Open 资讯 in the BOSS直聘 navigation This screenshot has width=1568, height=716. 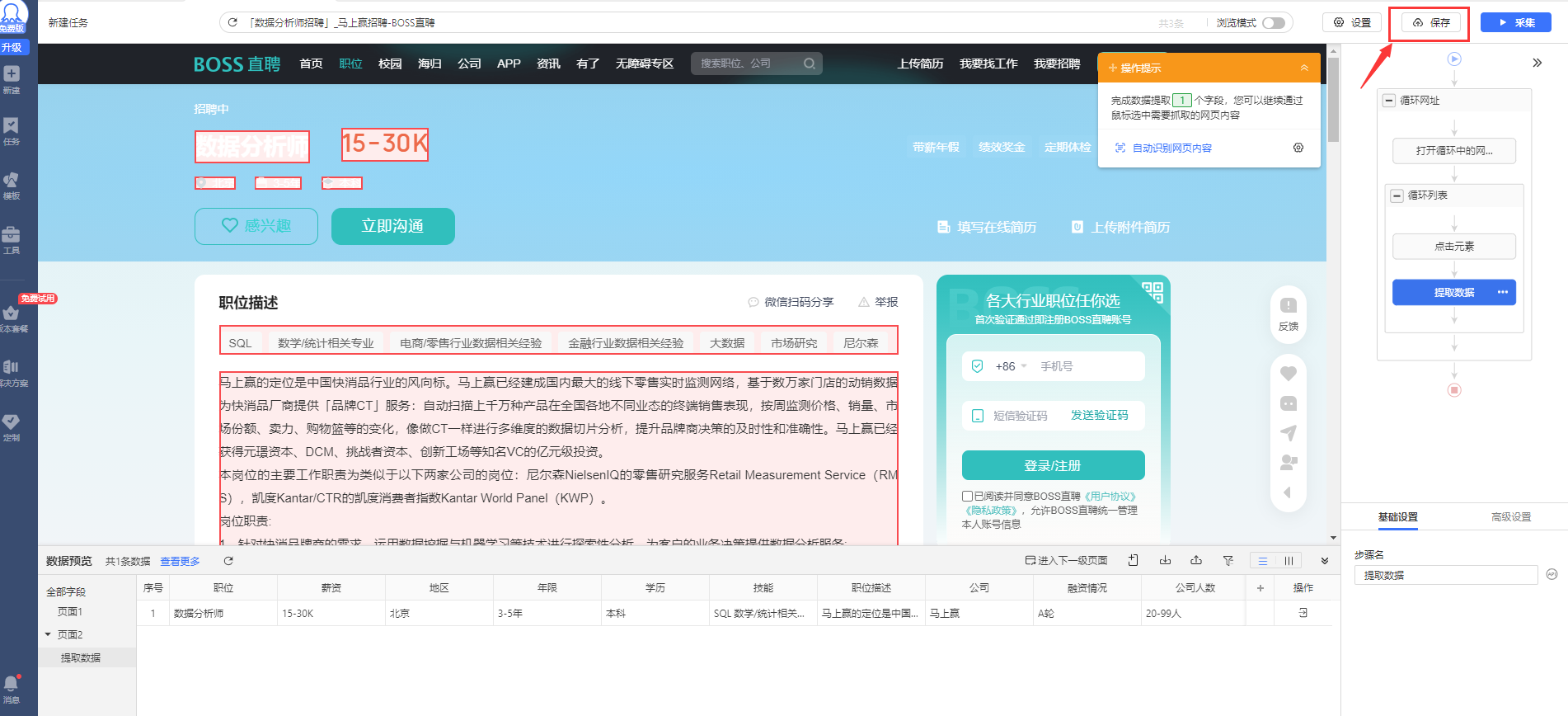548,64
